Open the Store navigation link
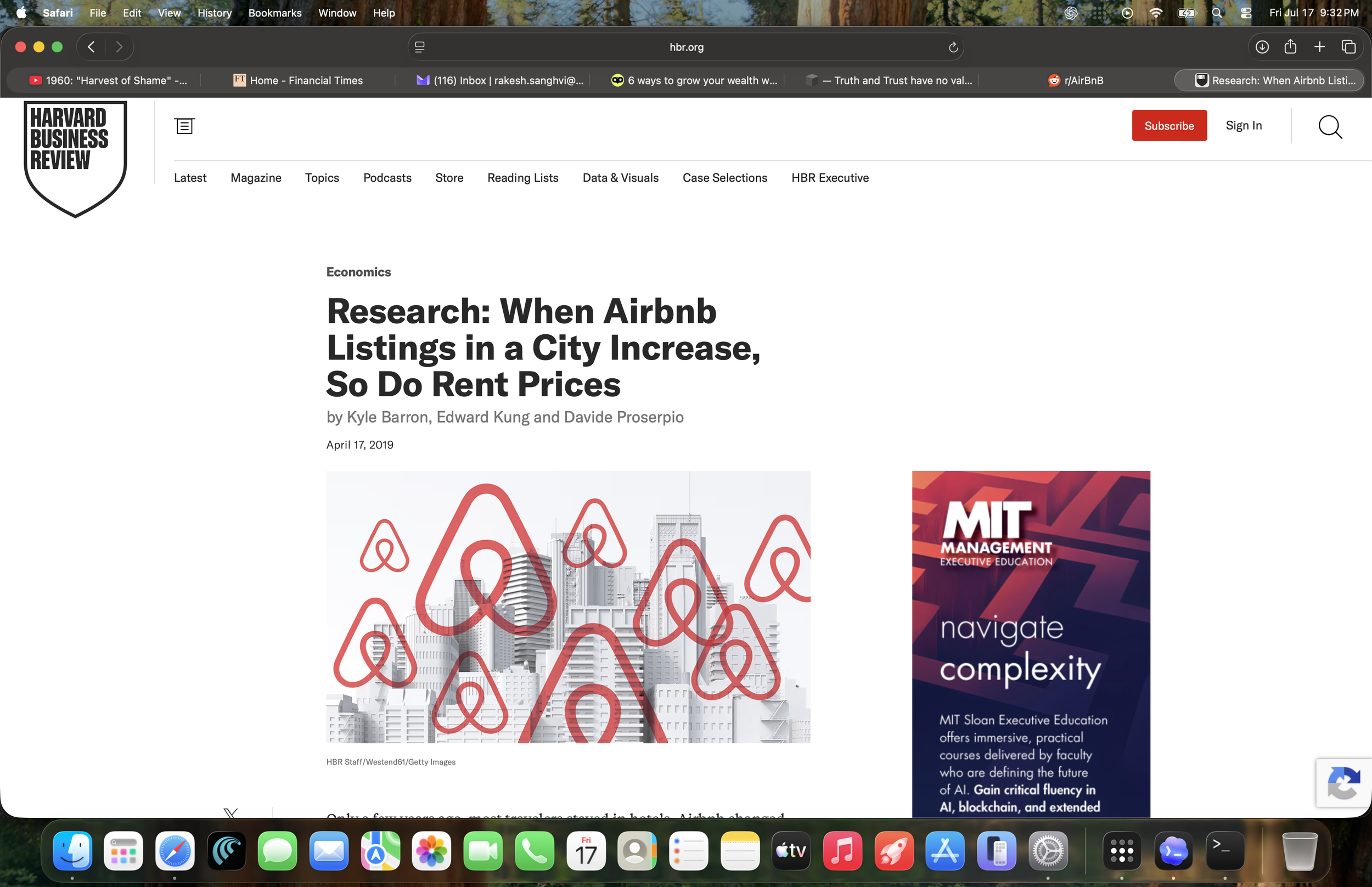Image resolution: width=1372 pixels, height=887 pixels. 449,178
